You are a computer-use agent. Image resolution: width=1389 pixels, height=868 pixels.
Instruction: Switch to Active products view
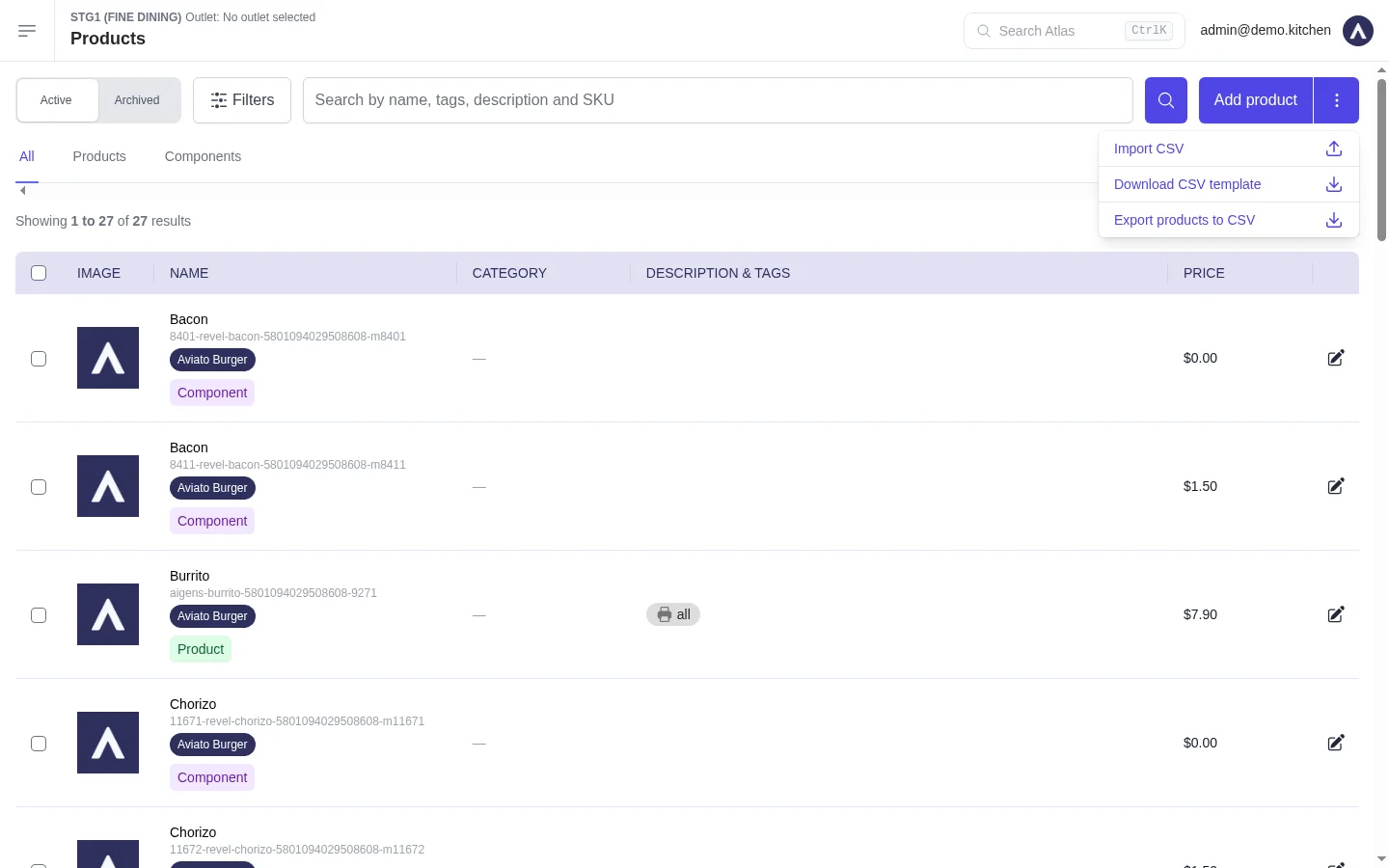click(x=57, y=100)
